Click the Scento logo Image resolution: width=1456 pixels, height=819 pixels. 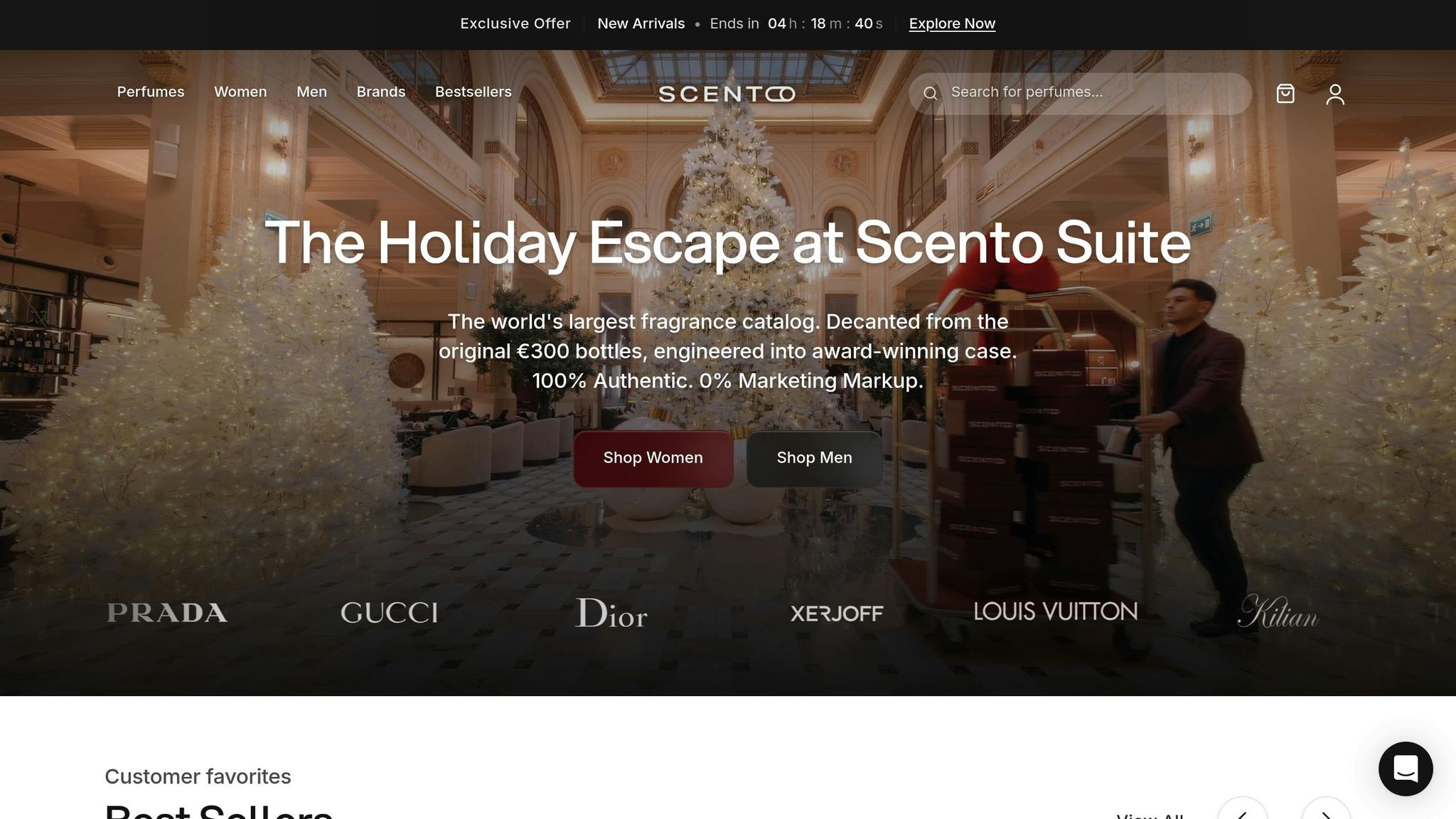(x=727, y=94)
